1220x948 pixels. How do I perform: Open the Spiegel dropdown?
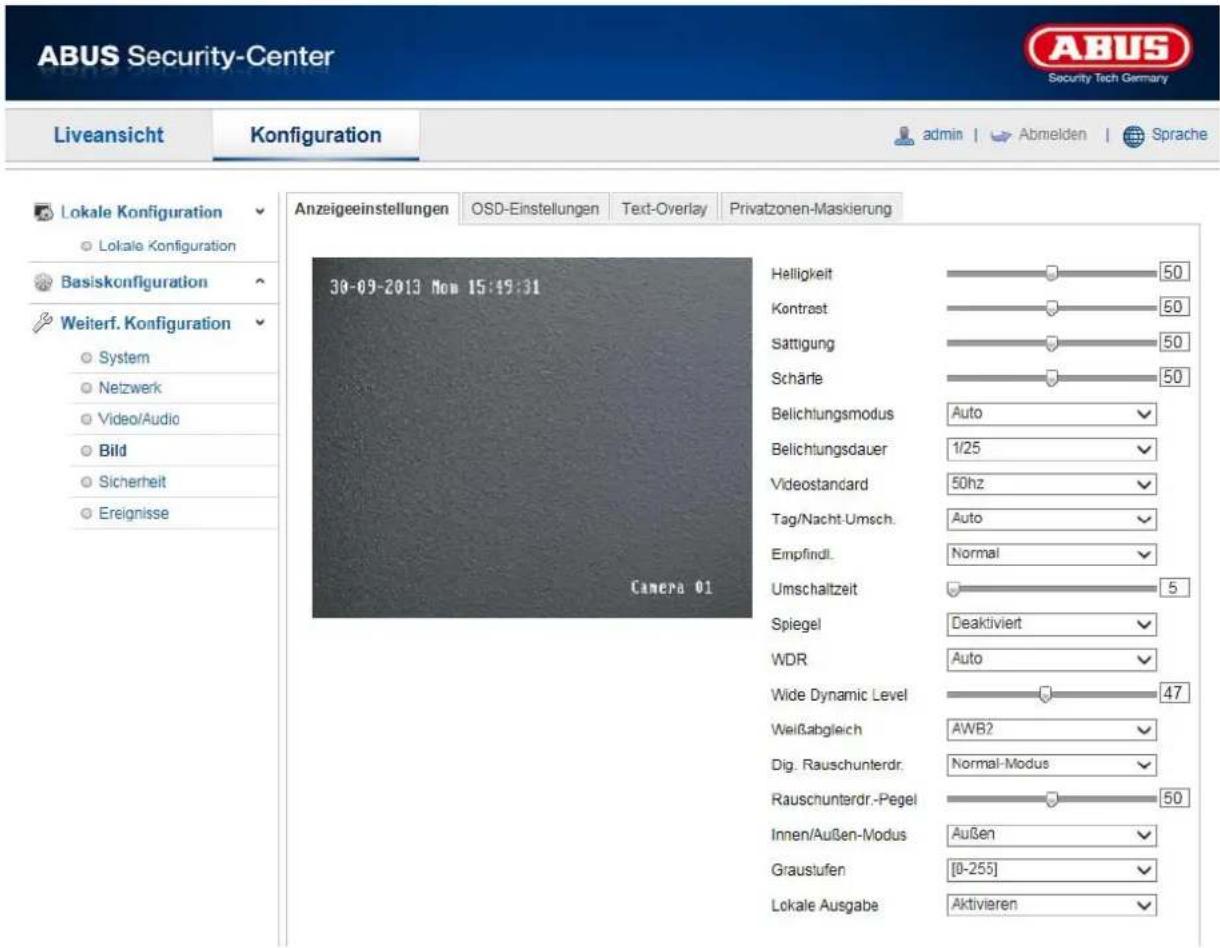click(1051, 623)
